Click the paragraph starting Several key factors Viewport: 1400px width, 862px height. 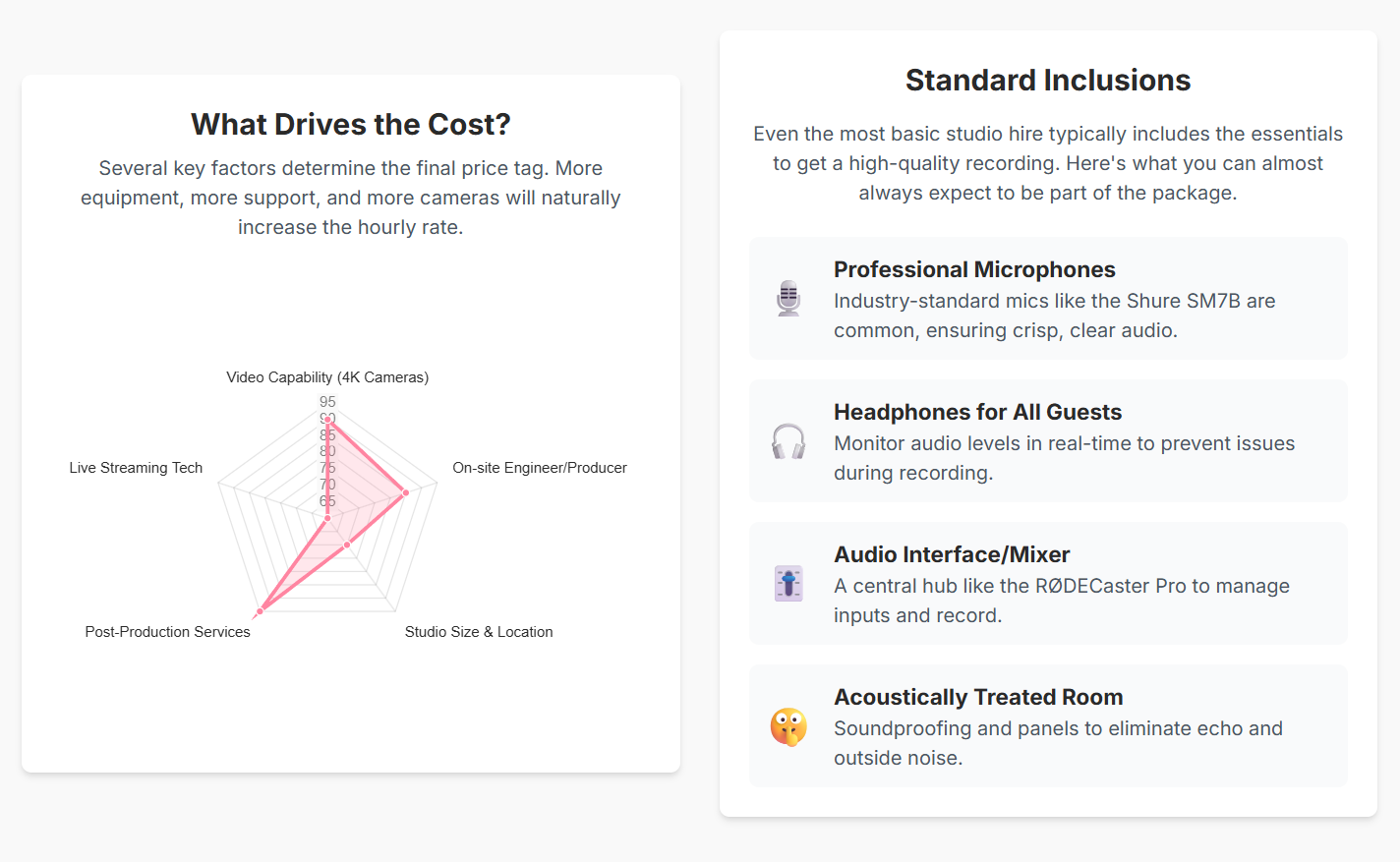tap(351, 198)
